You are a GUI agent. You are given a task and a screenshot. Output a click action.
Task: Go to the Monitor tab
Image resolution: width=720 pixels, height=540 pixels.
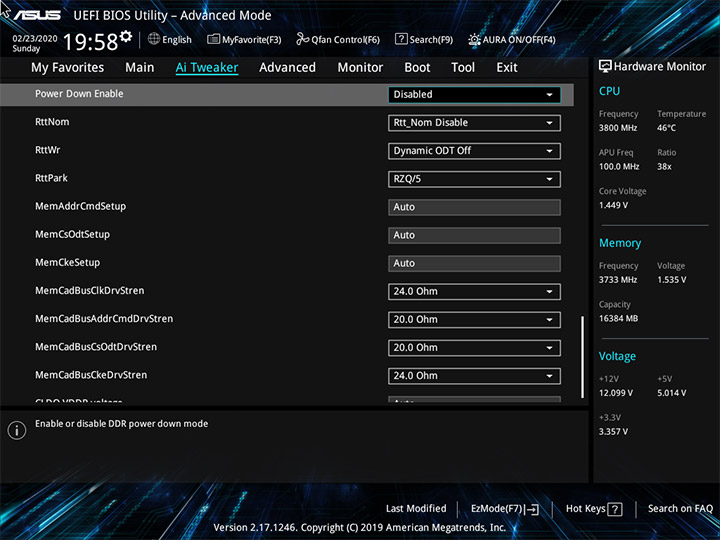[360, 68]
